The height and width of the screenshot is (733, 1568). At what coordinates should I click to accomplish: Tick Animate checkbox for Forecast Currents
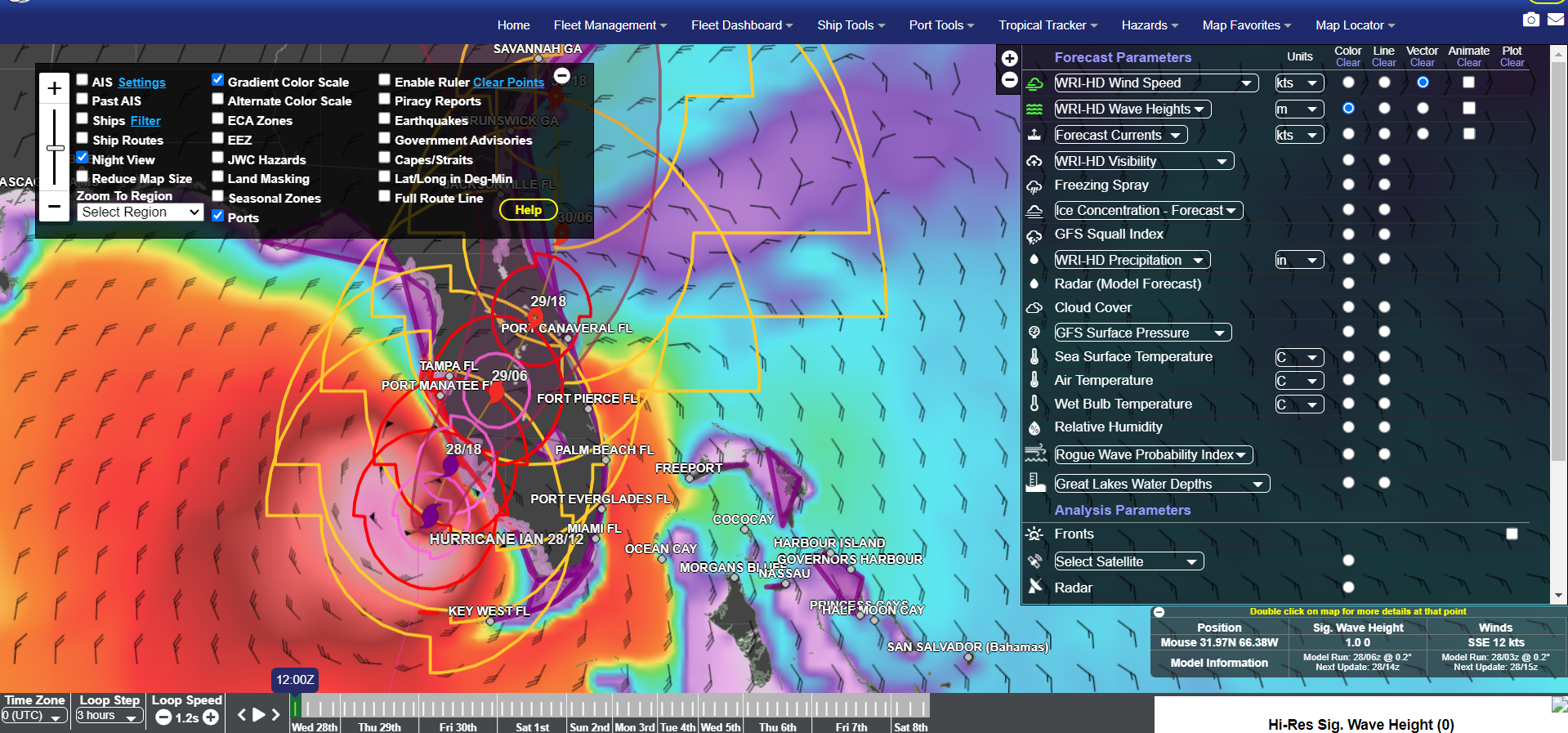[1469, 133]
